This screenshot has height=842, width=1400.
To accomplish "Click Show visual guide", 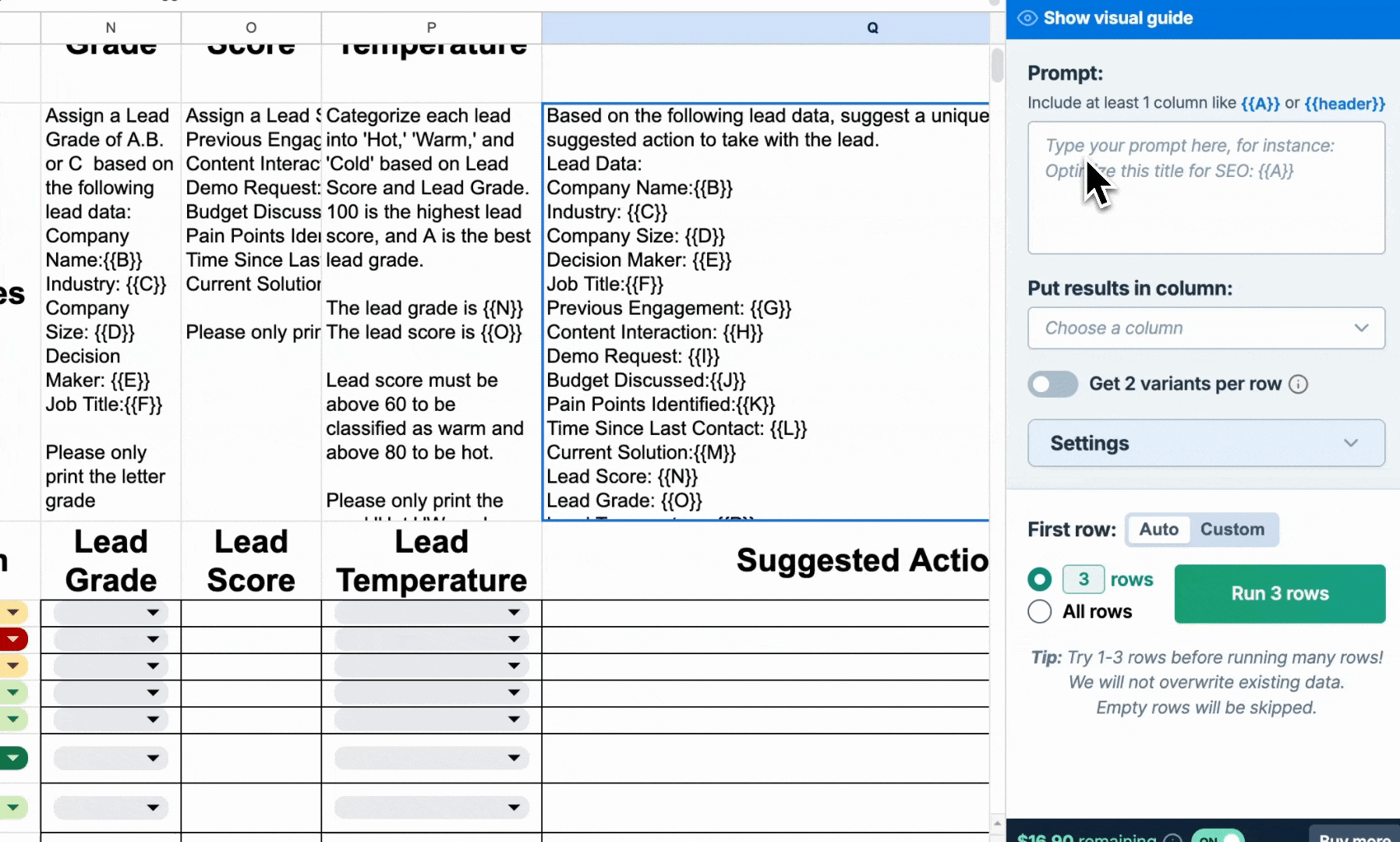I will 1118,18.
